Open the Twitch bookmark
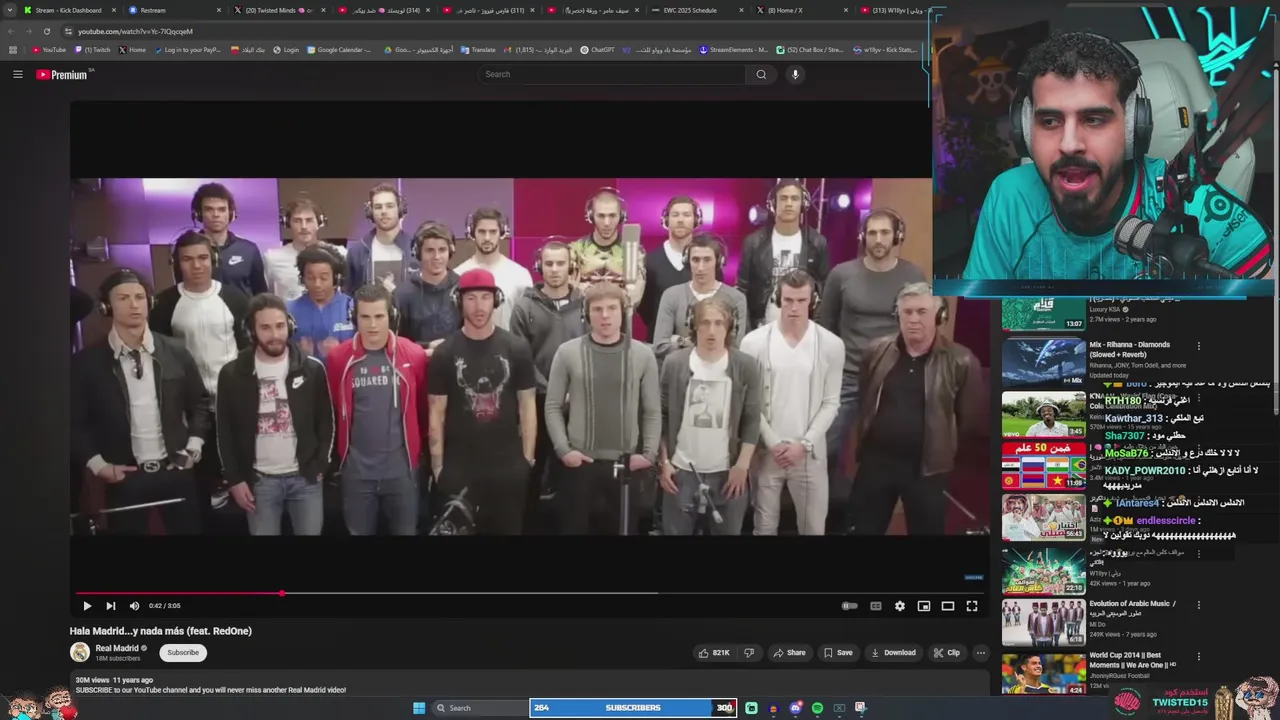 click(x=93, y=49)
